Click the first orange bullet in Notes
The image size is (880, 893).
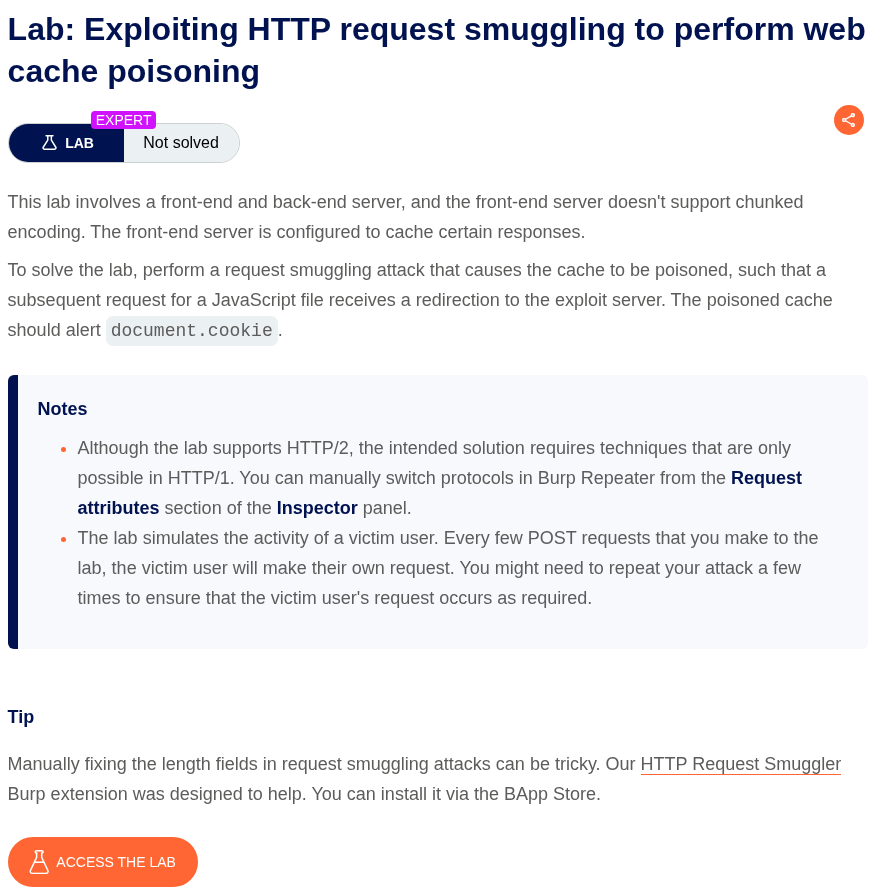coord(64,449)
